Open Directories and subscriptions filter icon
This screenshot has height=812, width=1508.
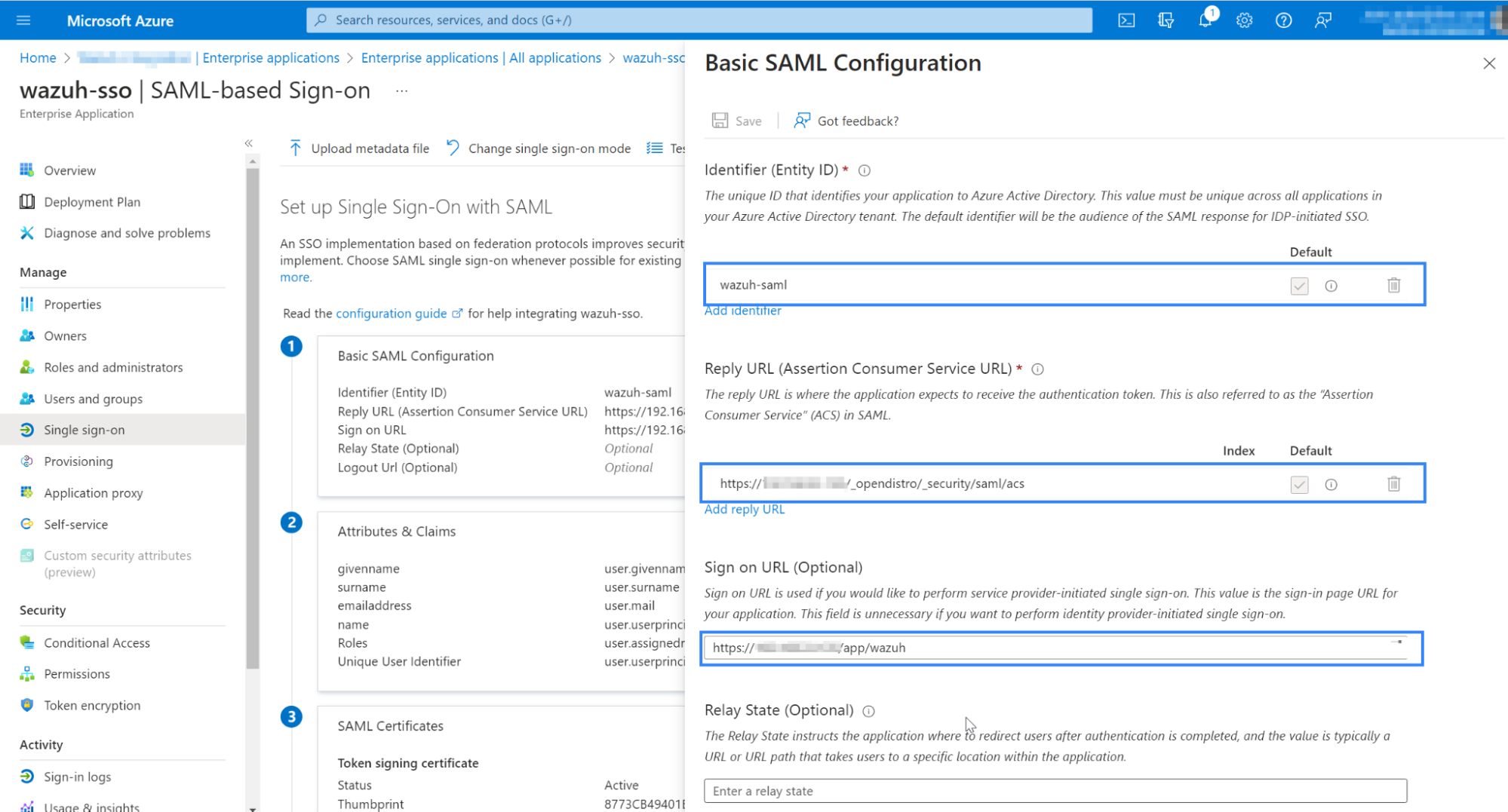(x=1166, y=20)
